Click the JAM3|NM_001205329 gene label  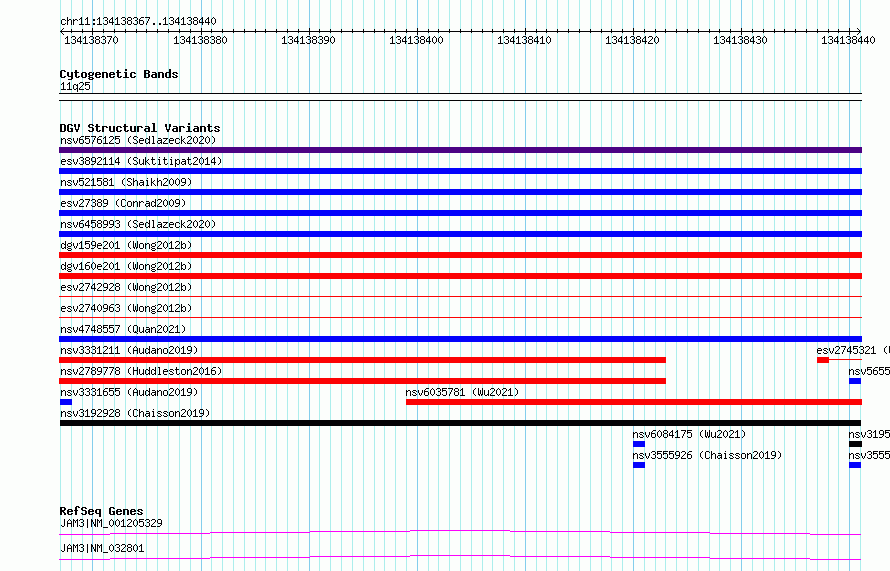(x=111, y=523)
